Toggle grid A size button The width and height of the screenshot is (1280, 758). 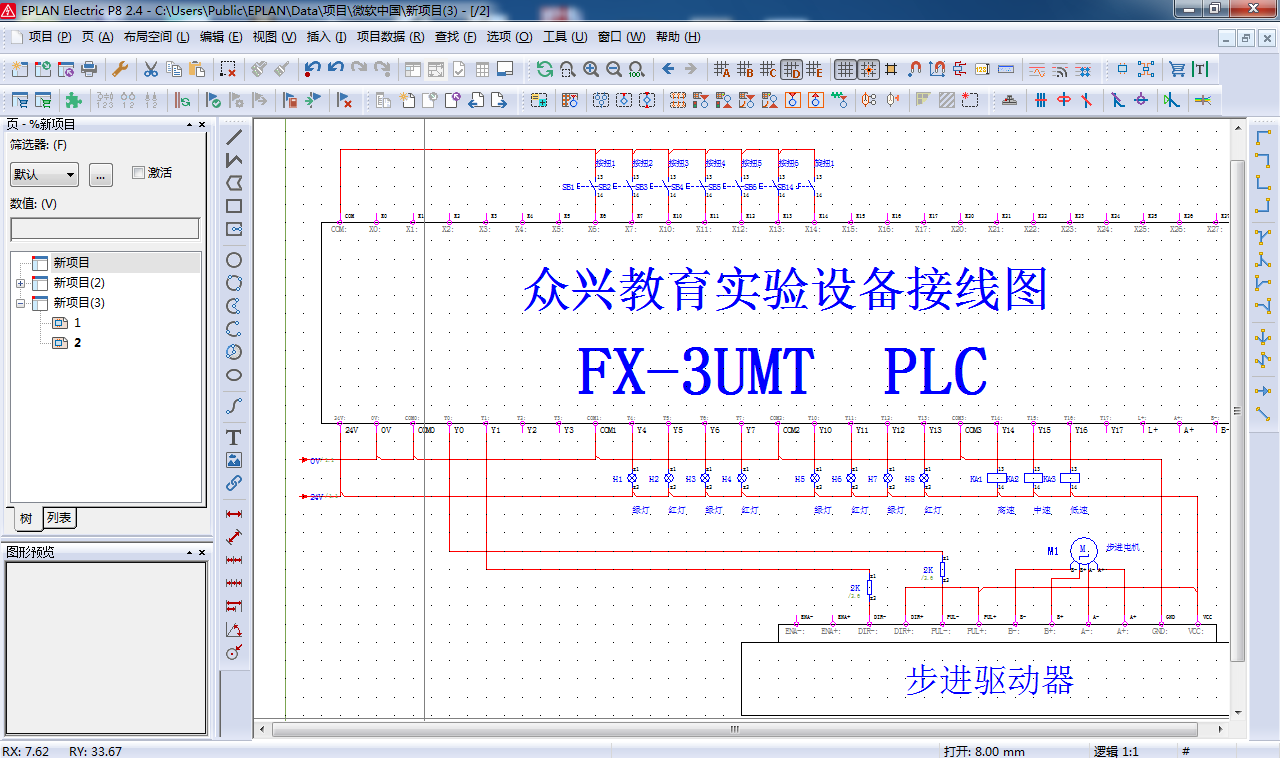[x=722, y=69]
